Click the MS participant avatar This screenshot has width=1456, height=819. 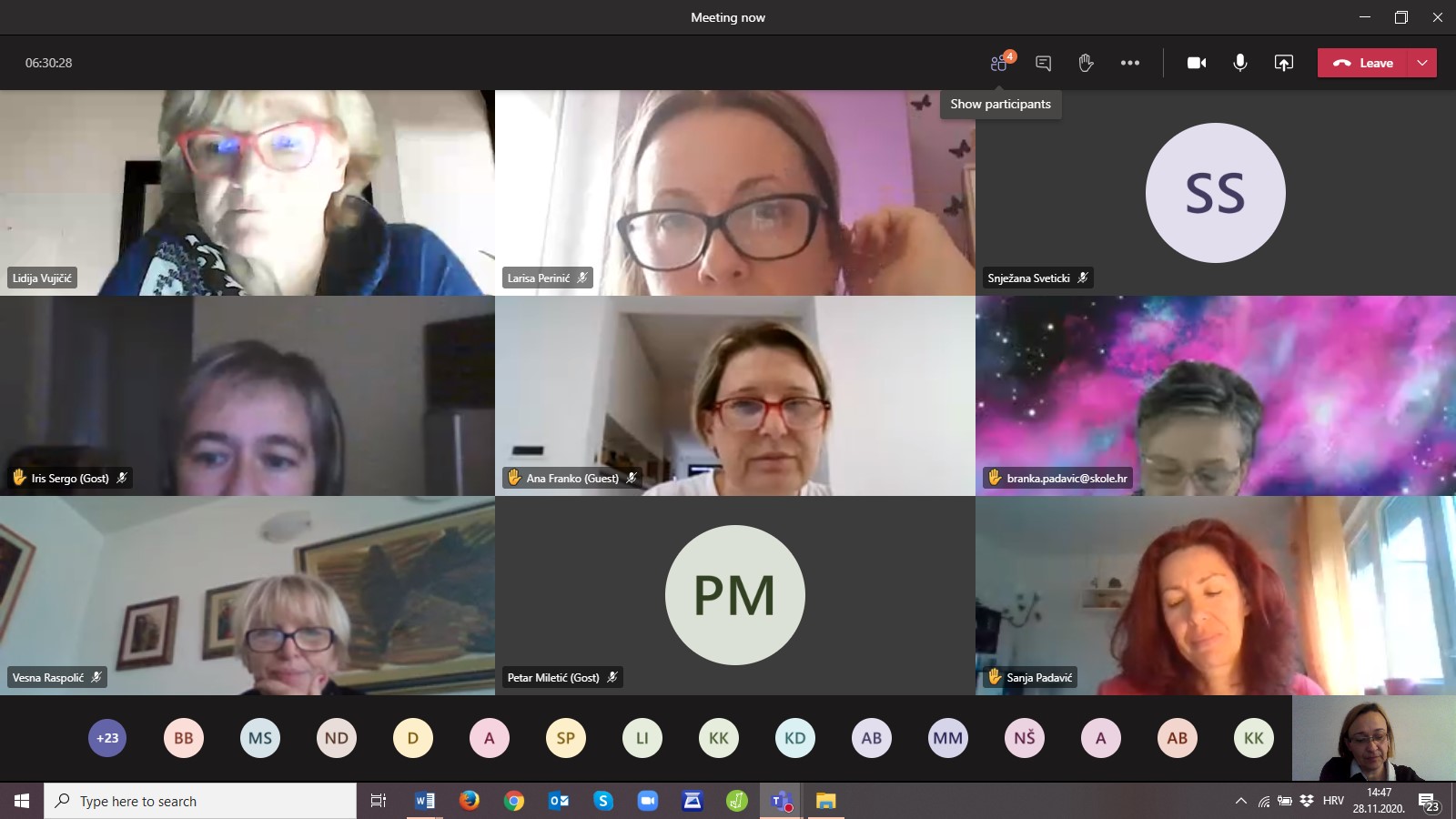tap(260, 738)
